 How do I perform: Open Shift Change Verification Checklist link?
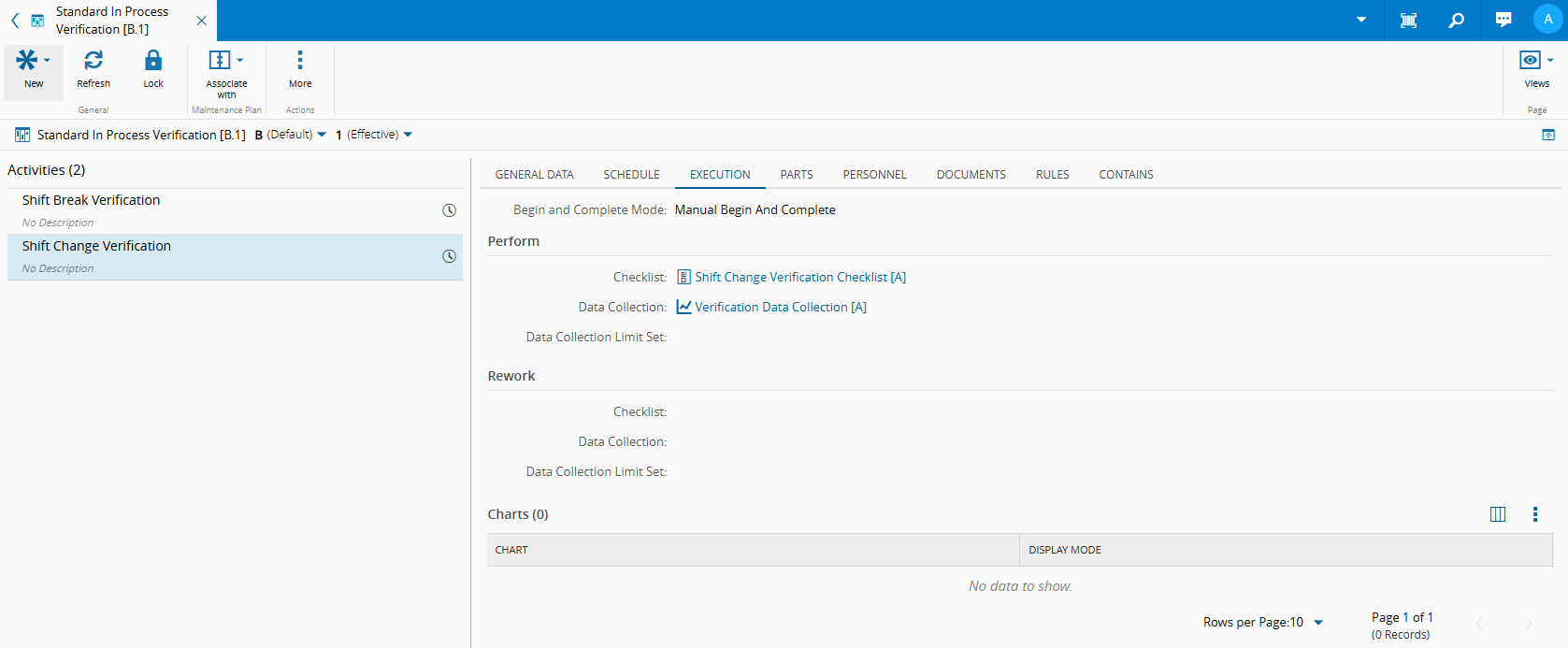(799, 278)
